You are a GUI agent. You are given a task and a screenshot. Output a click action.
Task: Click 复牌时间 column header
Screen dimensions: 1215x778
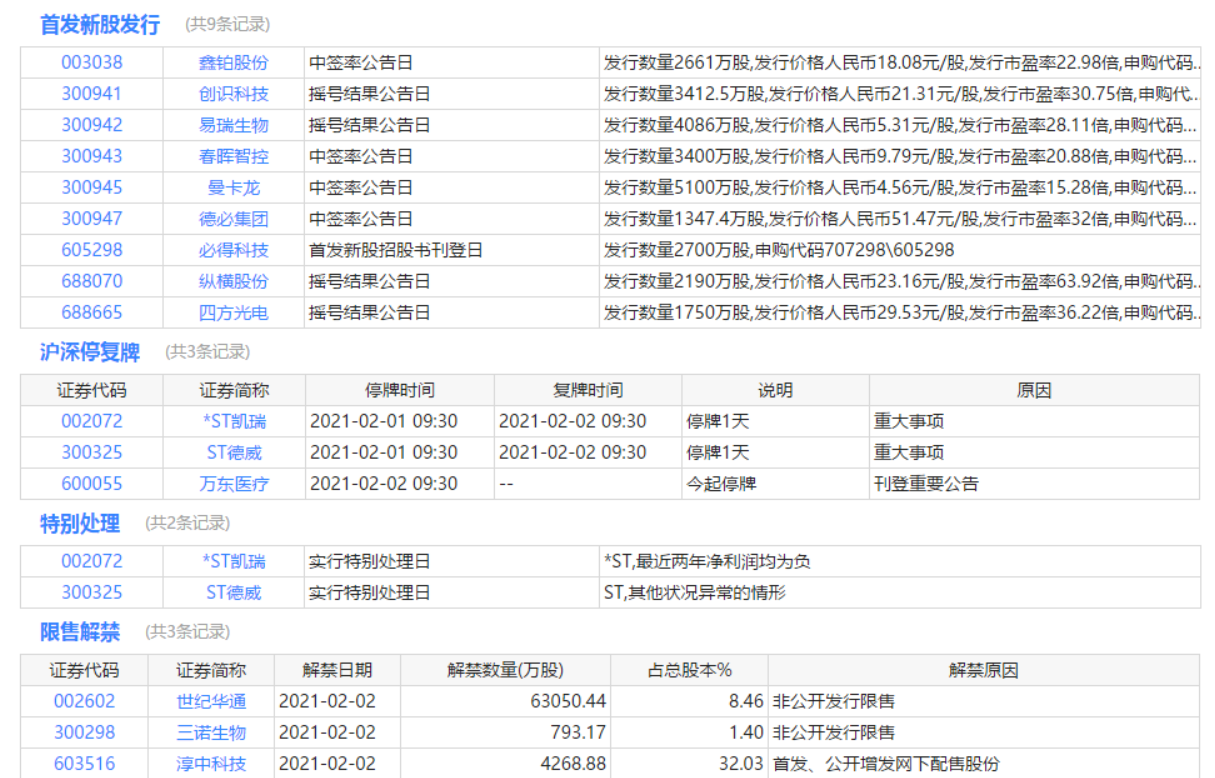click(x=588, y=390)
